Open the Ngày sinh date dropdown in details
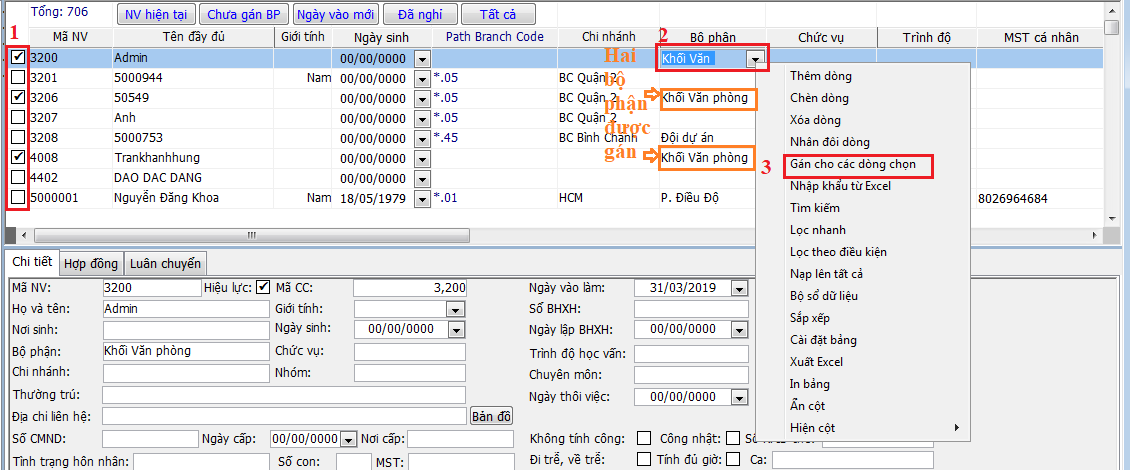This screenshot has width=1130, height=470. [455, 329]
